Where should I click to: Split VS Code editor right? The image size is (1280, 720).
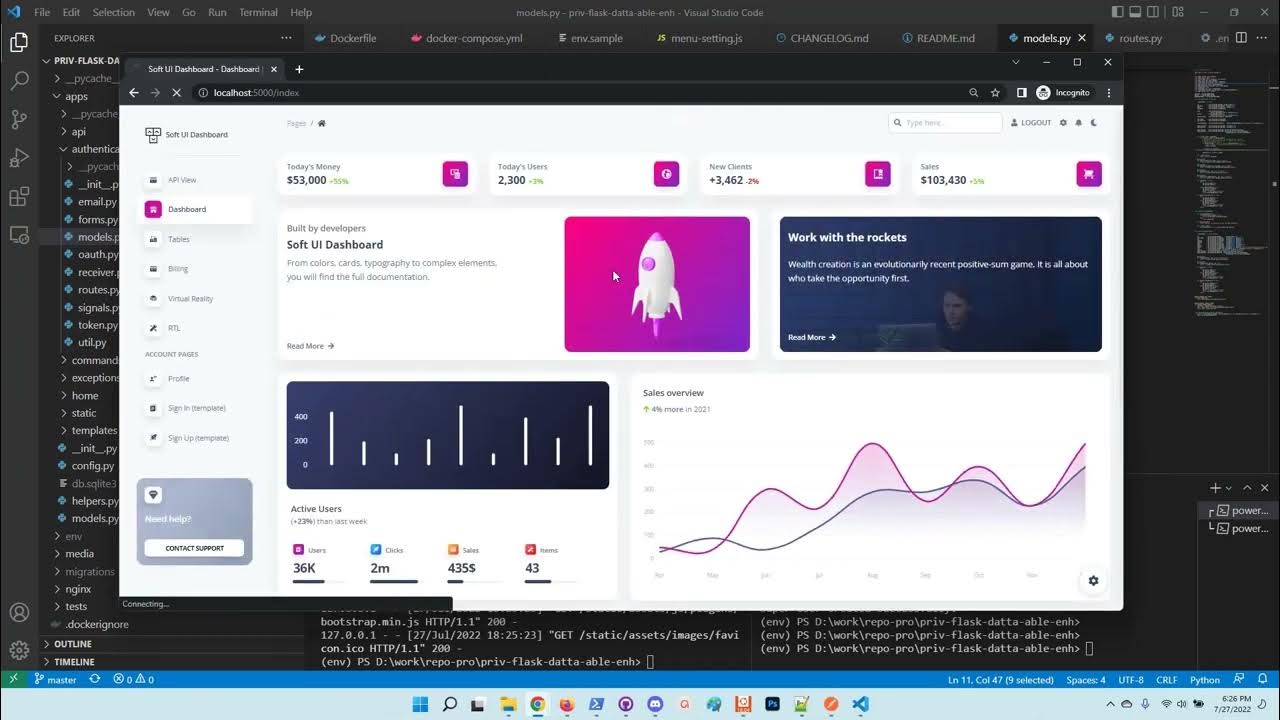[x=1241, y=38]
